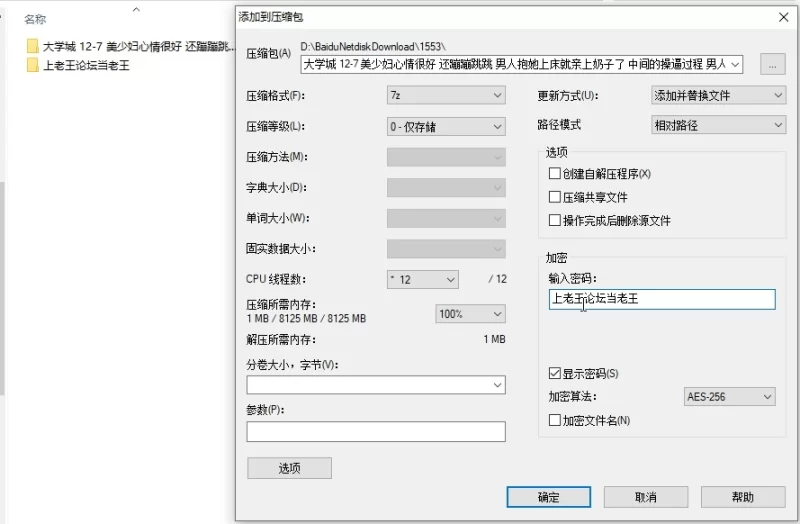Open the browse button next to archive path
Image resolution: width=800 pixels, height=524 pixels.
click(x=772, y=64)
